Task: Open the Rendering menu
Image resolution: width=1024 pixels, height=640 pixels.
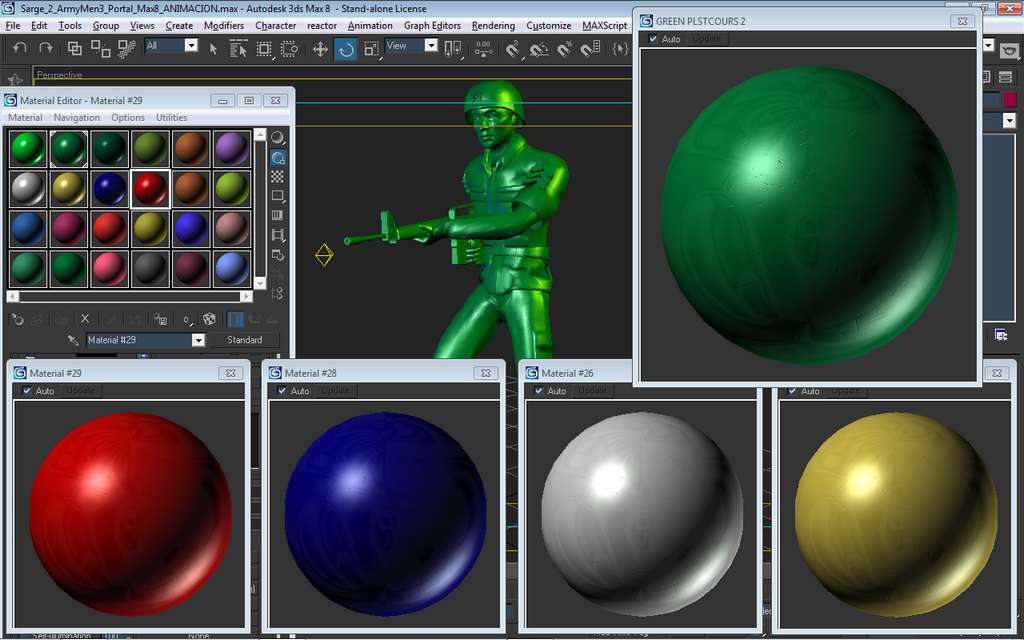Action: coord(493,26)
